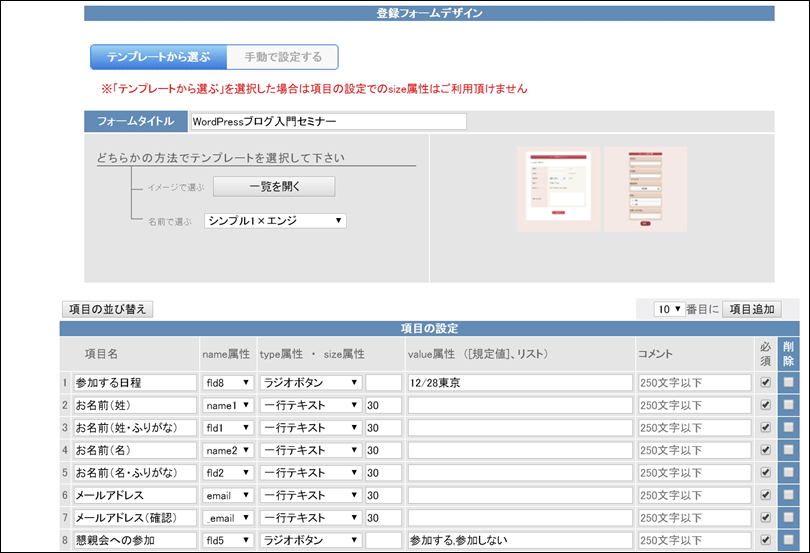This screenshot has height=553, width=810.
Task: Click value field with 参加する,参加しない
Action: 520,540
